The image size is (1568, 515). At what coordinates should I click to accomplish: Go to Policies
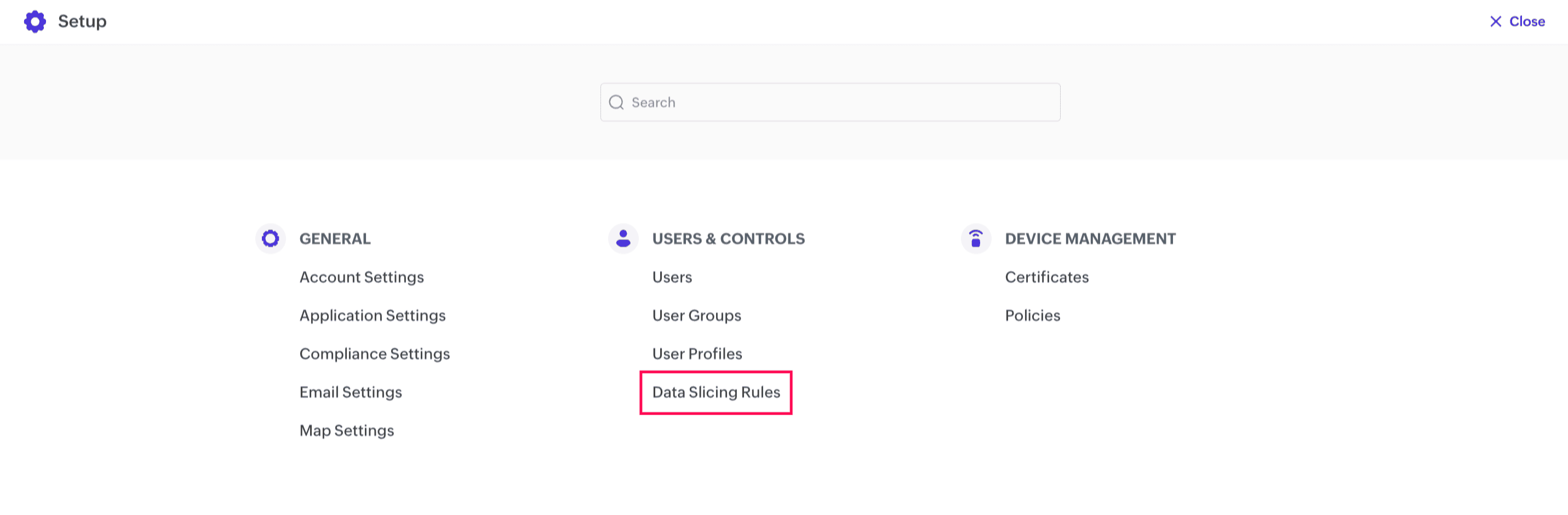click(1032, 316)
